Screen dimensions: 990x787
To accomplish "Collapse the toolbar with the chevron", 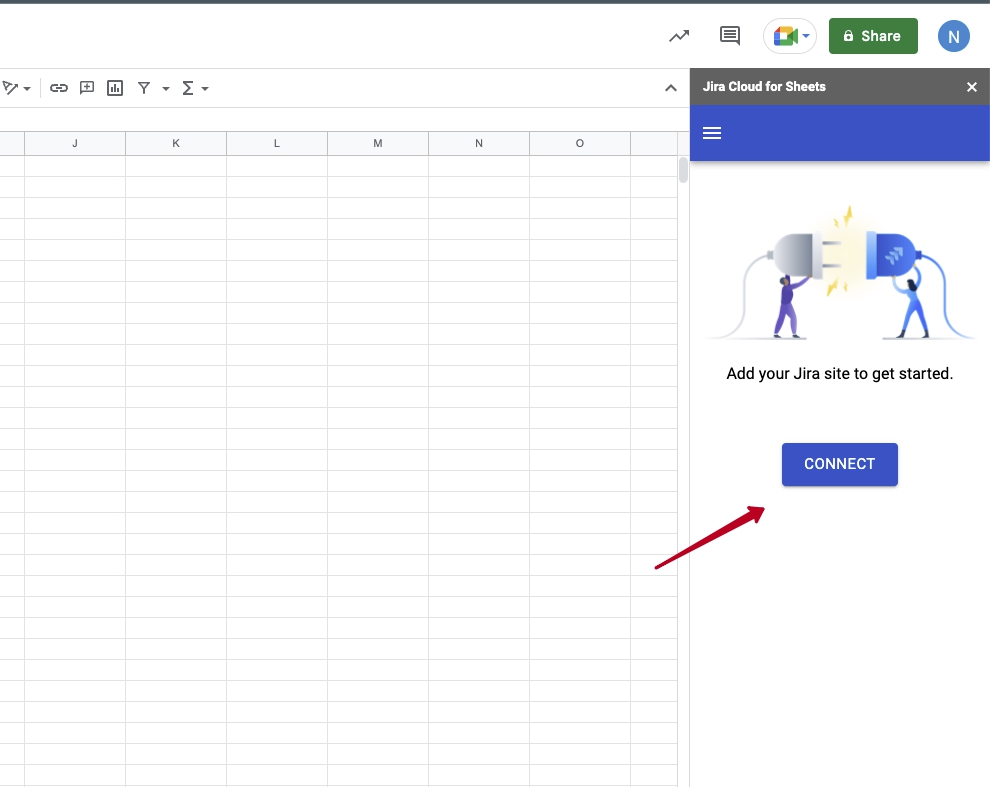I will tap(671, 88).
